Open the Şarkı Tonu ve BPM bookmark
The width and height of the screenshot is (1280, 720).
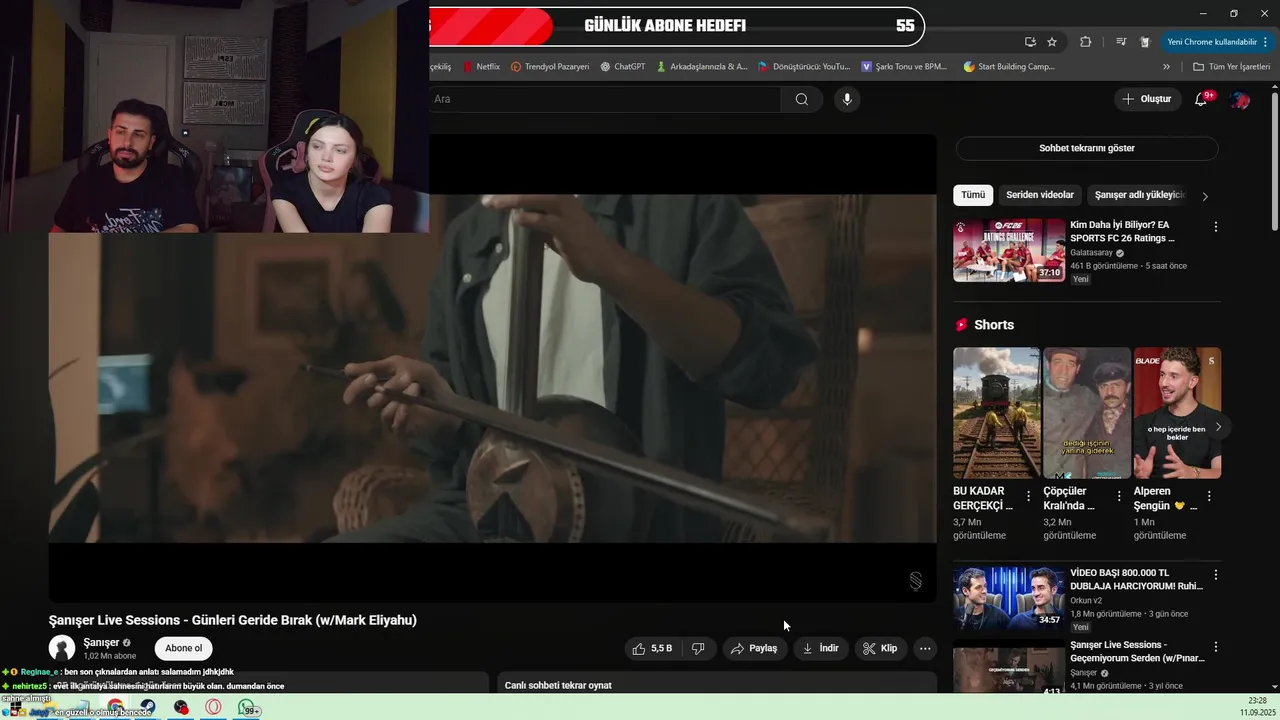click(904, 67)
